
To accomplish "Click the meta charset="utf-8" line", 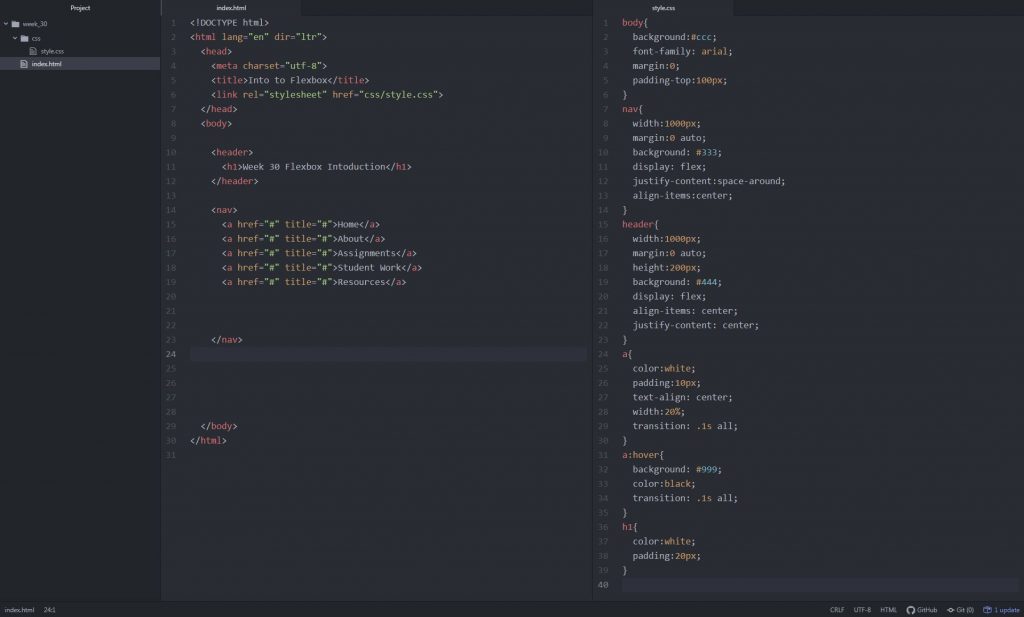I will 269,66.
